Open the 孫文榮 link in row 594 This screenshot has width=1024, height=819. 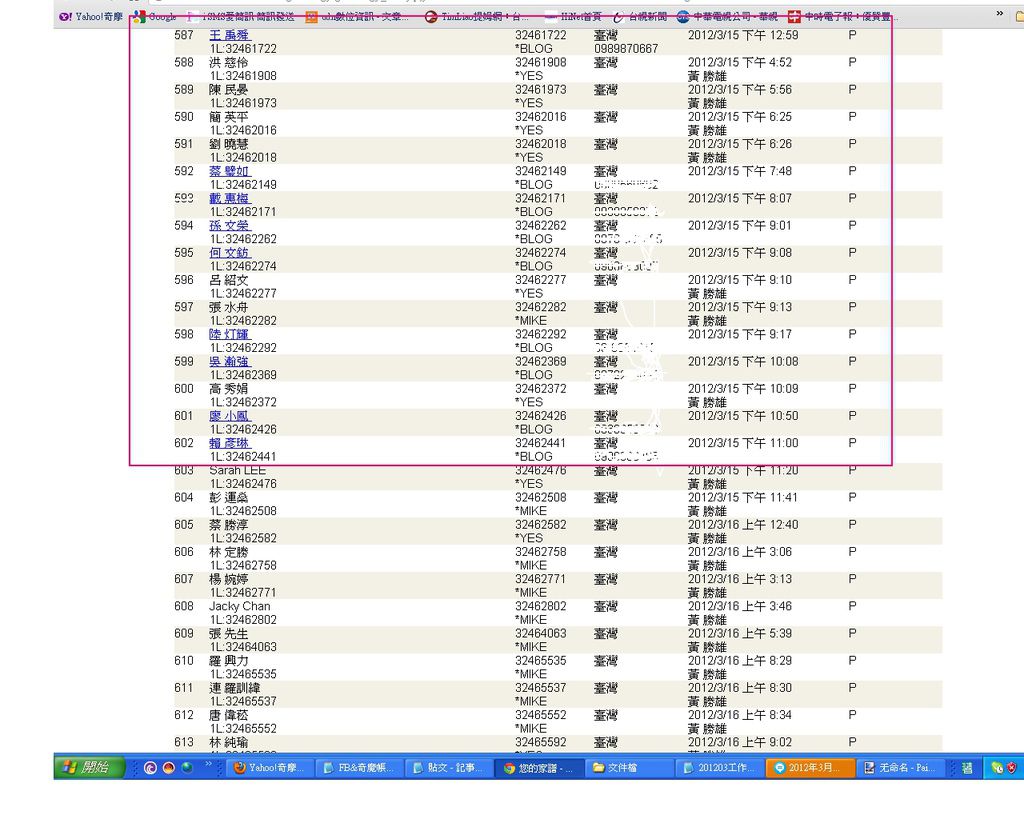coord(229,225)
